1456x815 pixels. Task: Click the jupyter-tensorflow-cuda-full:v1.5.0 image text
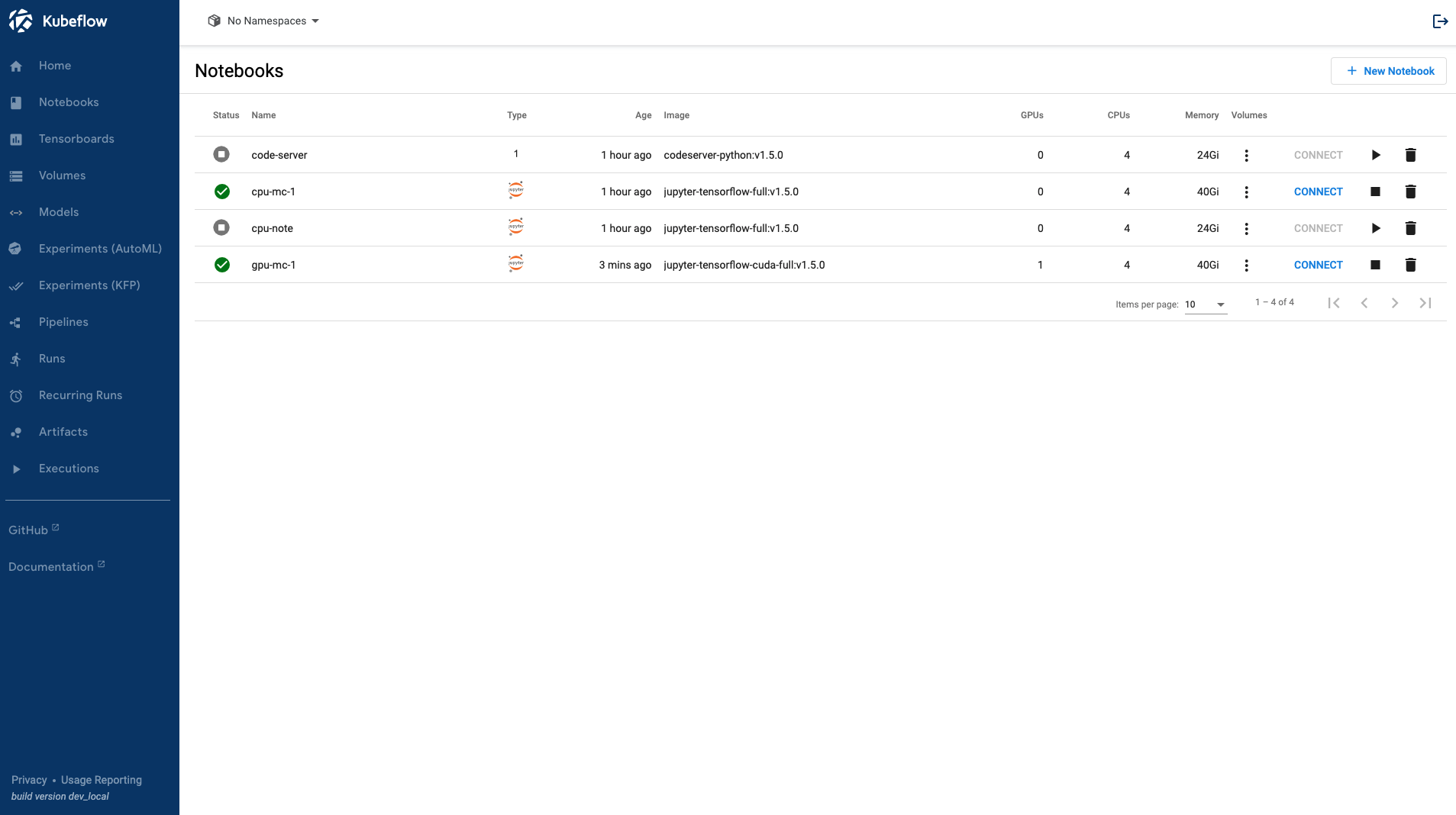(x=744, y=265)
